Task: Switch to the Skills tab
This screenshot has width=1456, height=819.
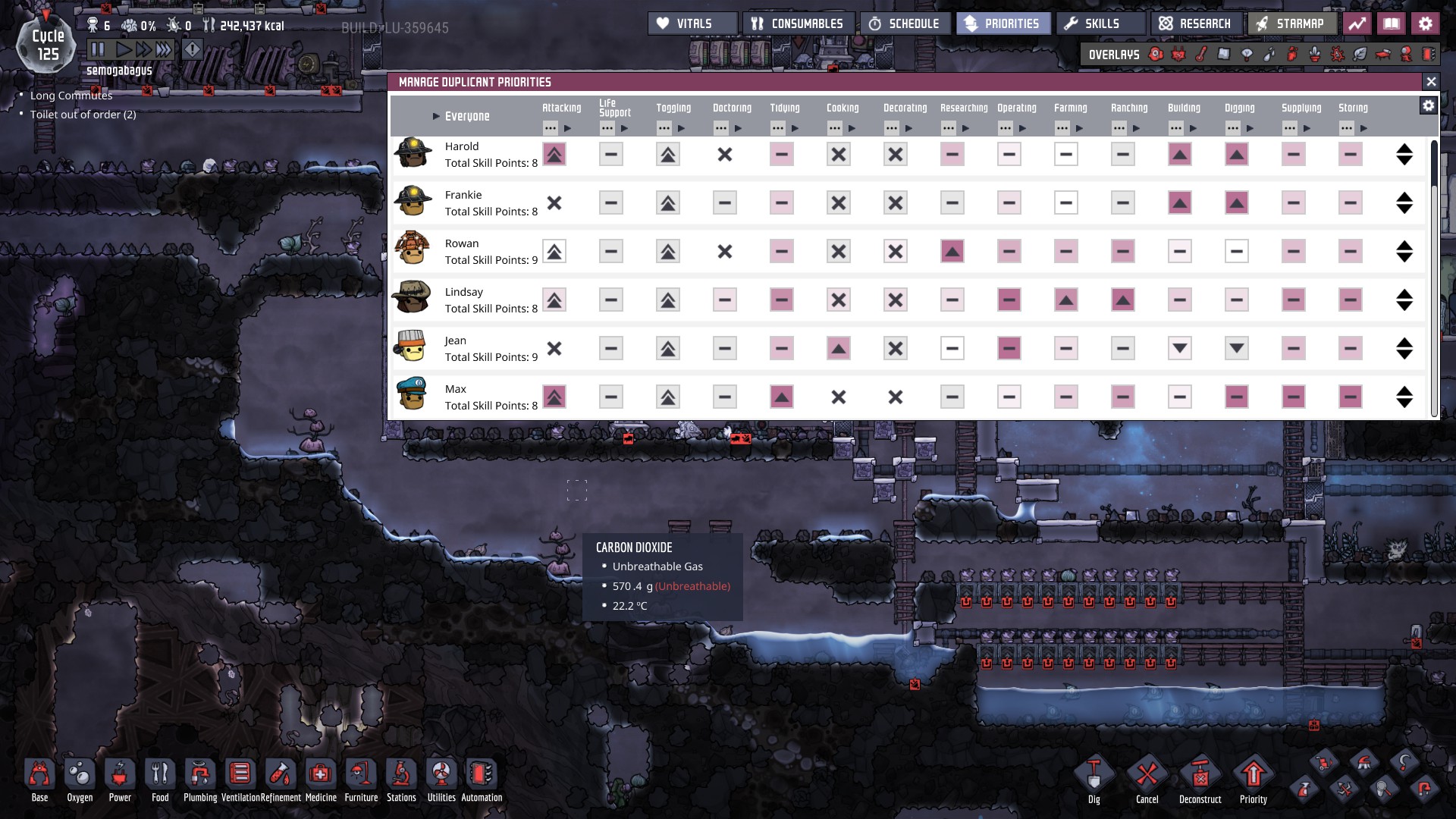Action: click(x=1098, y=23)
